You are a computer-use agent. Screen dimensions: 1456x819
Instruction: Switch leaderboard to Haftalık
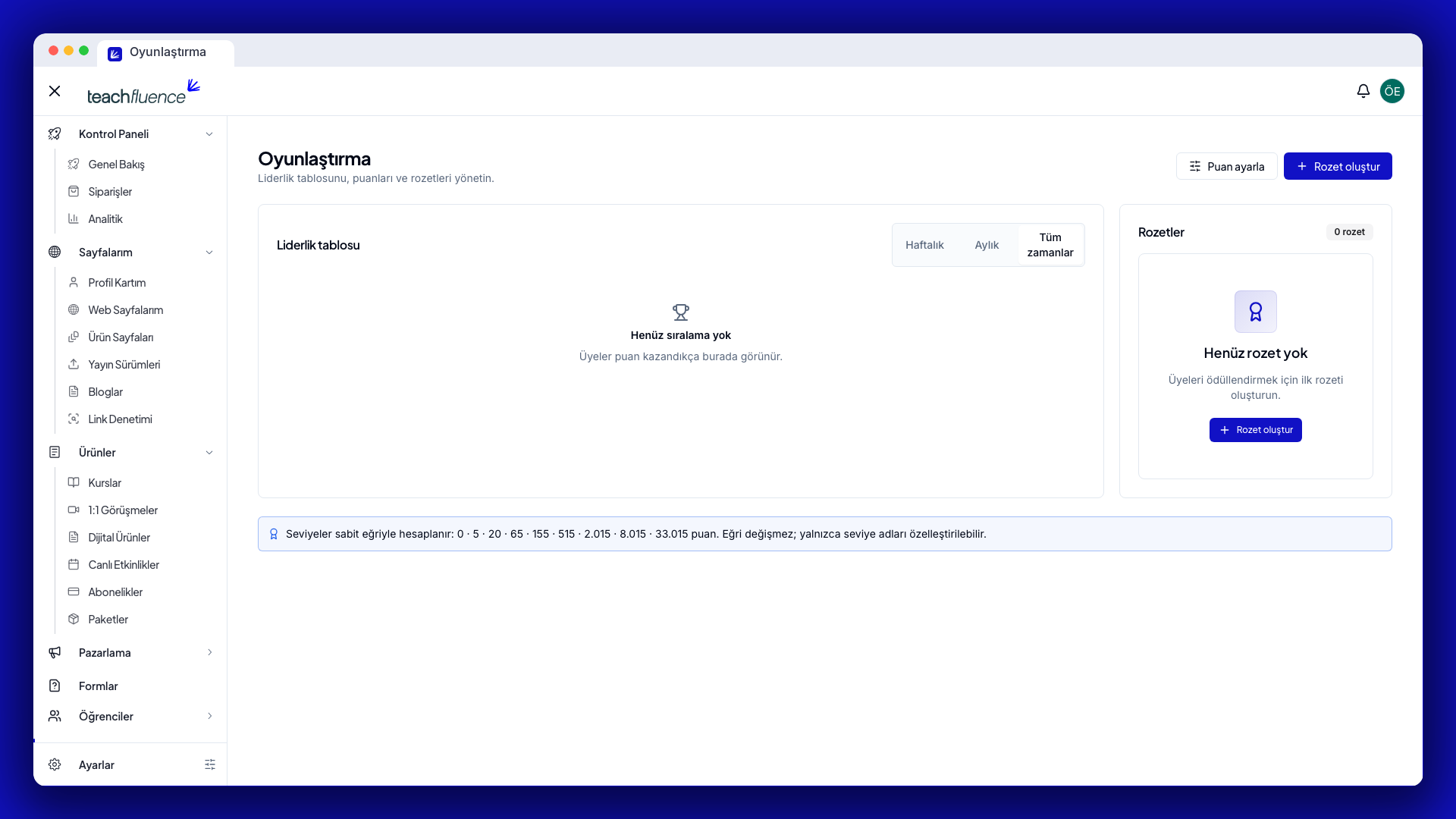(924, 245)
